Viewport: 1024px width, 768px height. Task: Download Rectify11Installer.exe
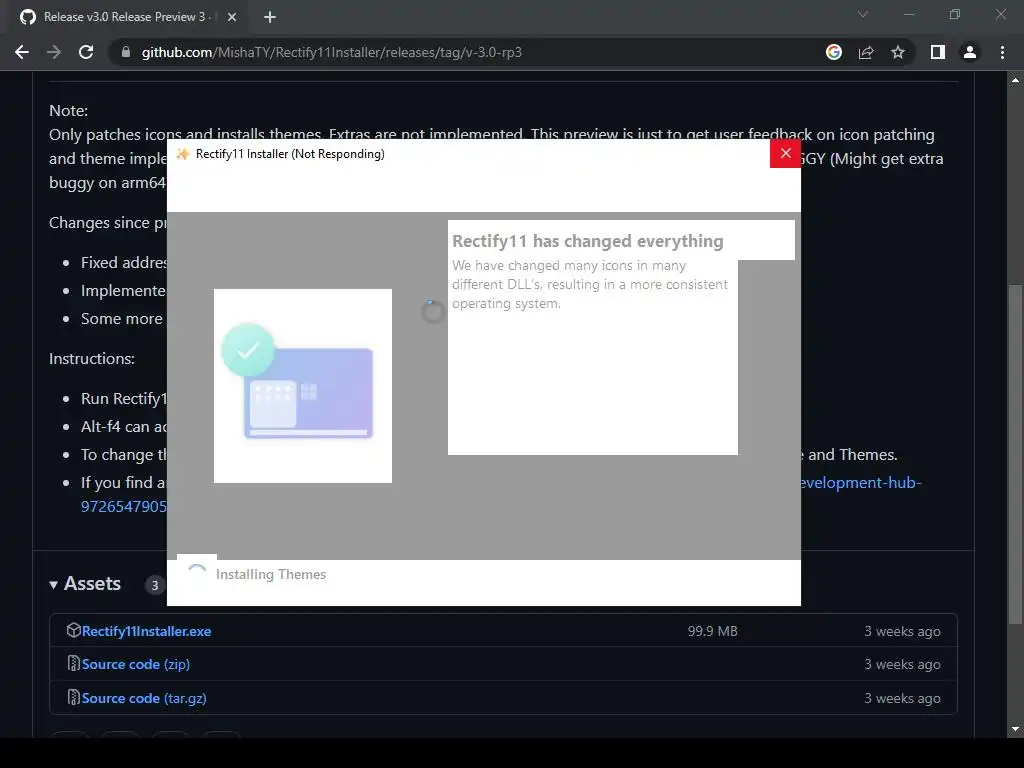[146, 631]
